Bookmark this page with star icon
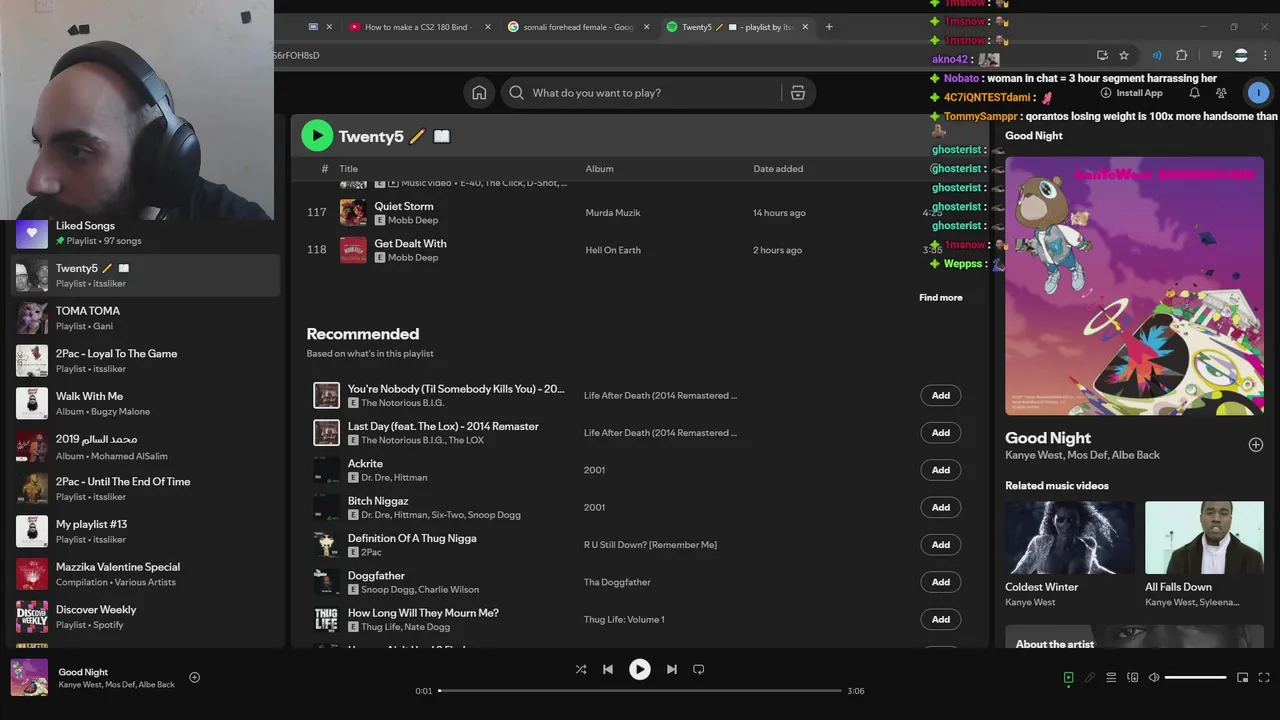1280x720 pixels. [1124, 55]
